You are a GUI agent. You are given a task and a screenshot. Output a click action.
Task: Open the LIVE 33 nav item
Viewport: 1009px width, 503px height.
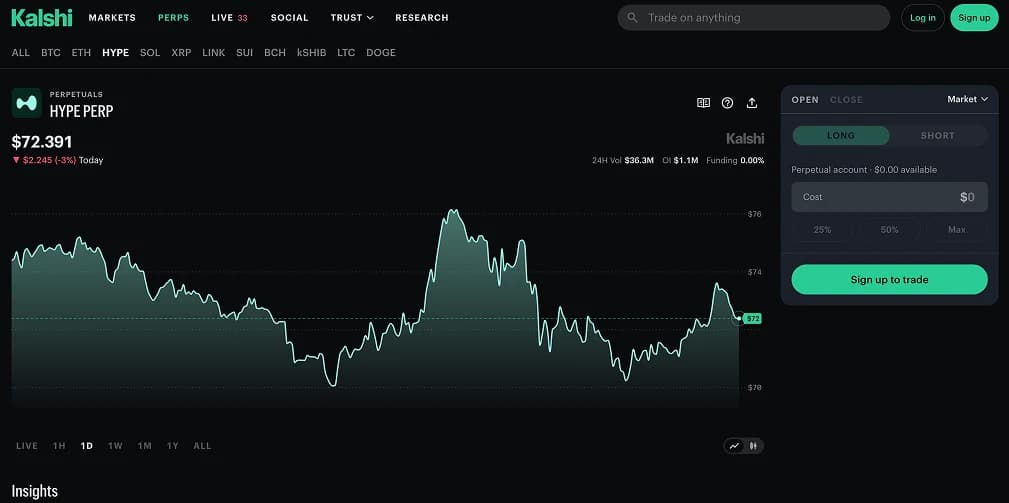tap(229, 18)
